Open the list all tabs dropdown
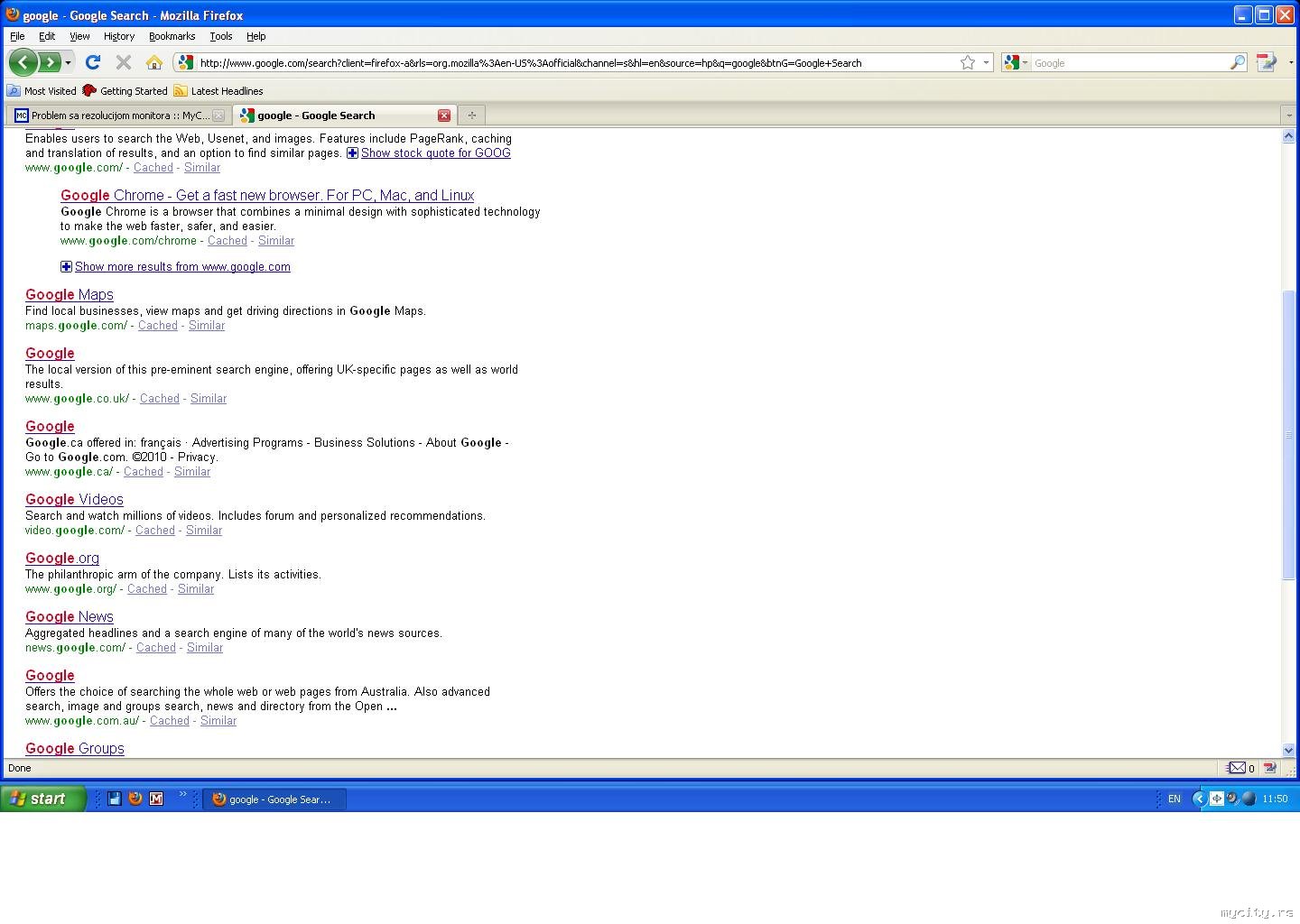Screen dimensions: 1300x924 (1288, 115)
